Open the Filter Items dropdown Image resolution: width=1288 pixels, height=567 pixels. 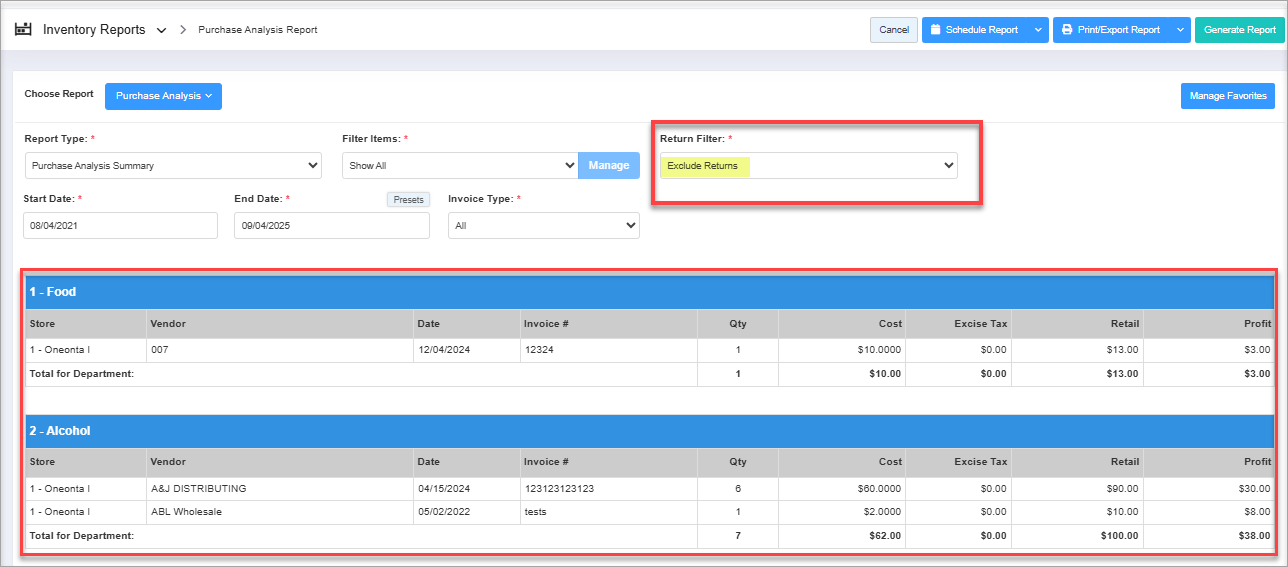pyautogui.click(x=459, y=166)
